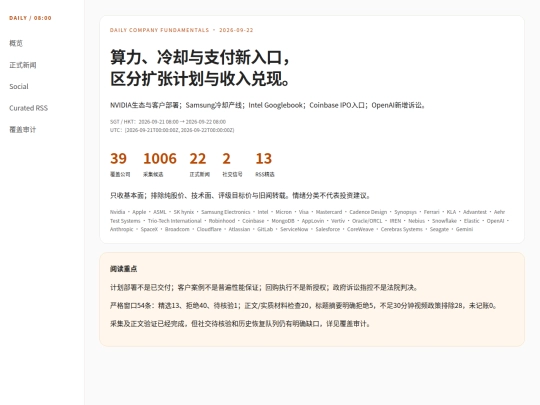Click OpenAI in the company list
Screen dimensions: 540x405
(495, 221)
